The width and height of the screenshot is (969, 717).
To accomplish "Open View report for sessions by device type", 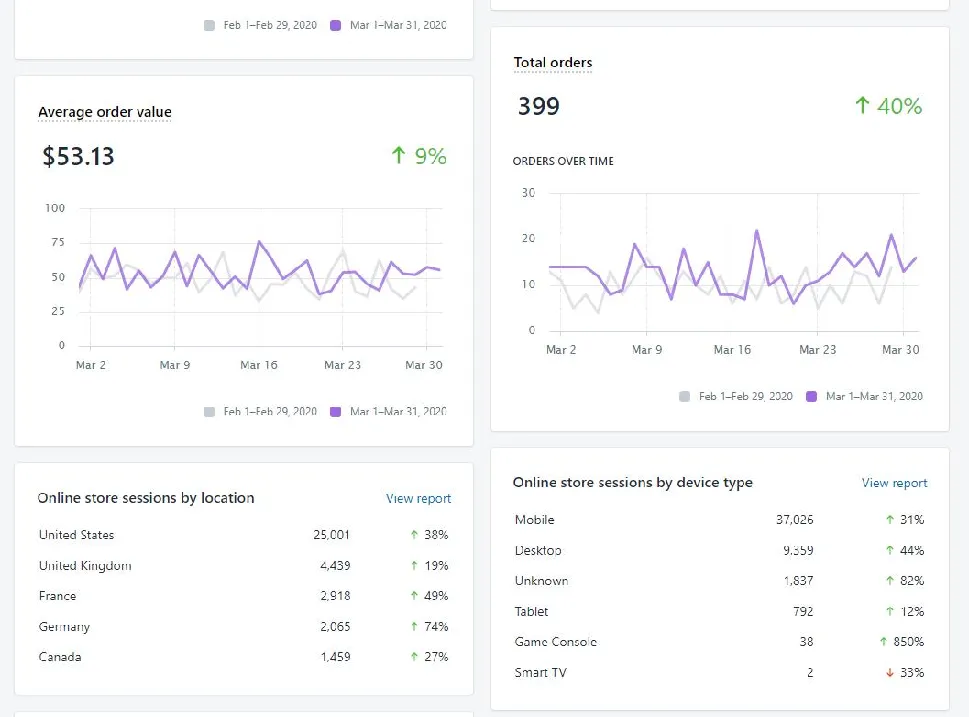I will (x=894, y=483).
